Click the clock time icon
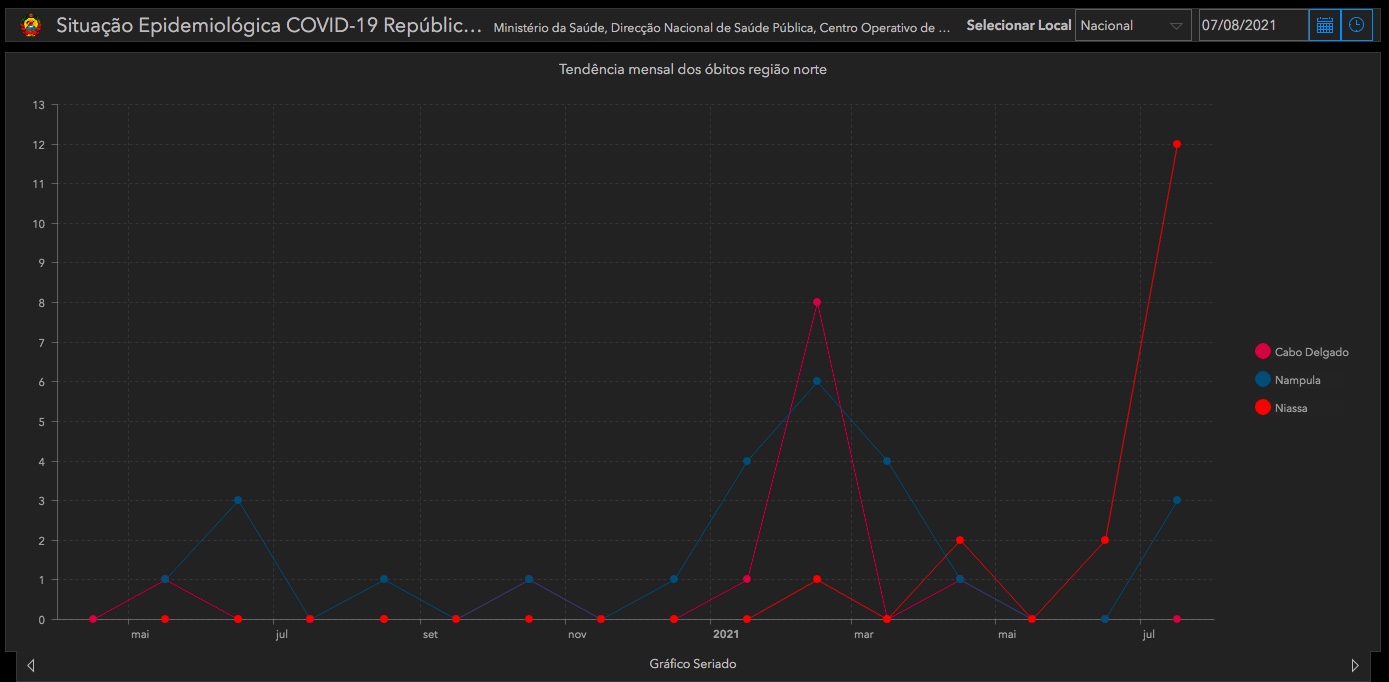 [x=1356, y=25]
